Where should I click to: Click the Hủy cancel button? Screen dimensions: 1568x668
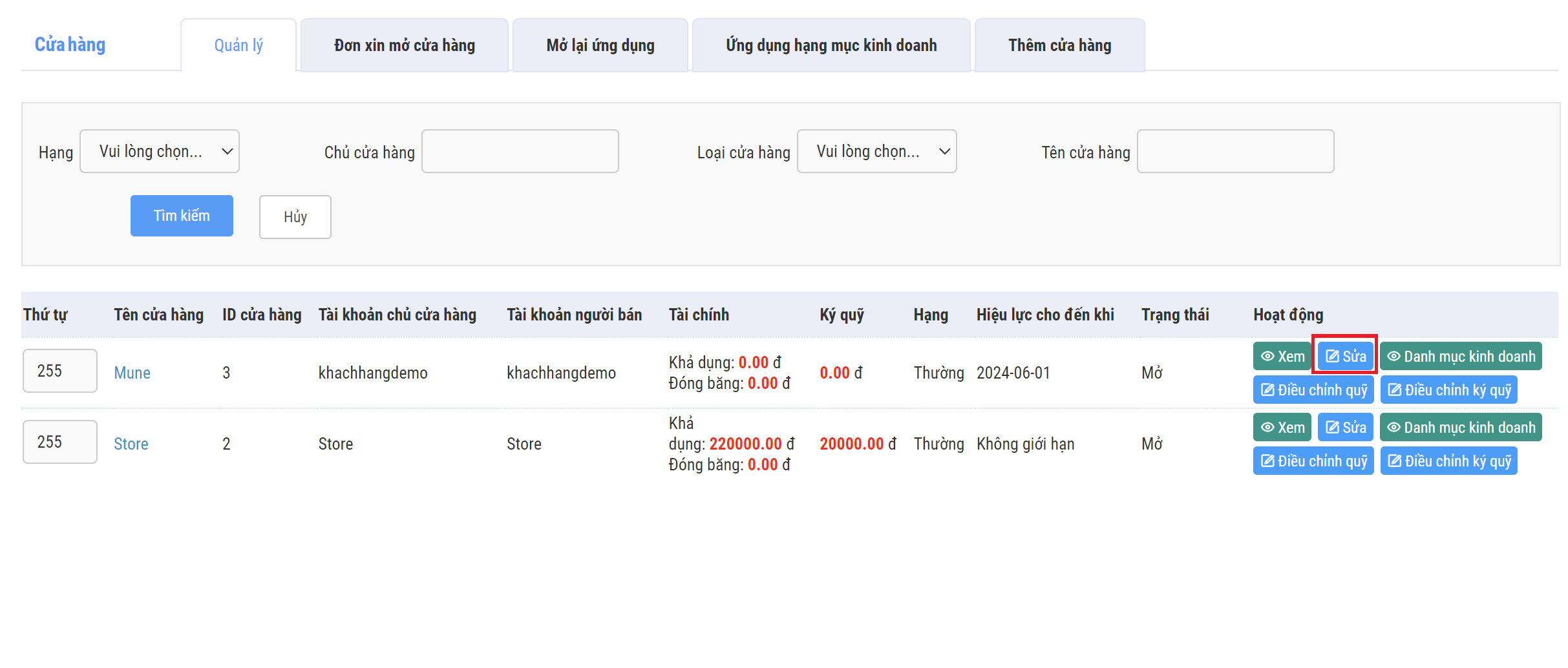pyautogui.click(x=295, y=217)
